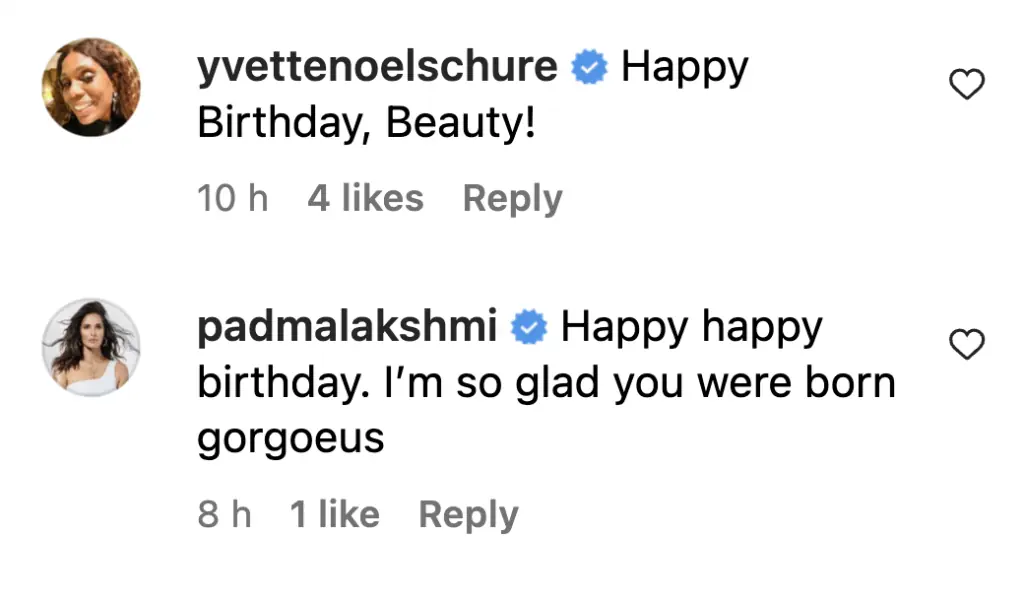Click padmalakshmi's verified badge
This screenshot has height=601, width=1024.
(x=529, y=327)
